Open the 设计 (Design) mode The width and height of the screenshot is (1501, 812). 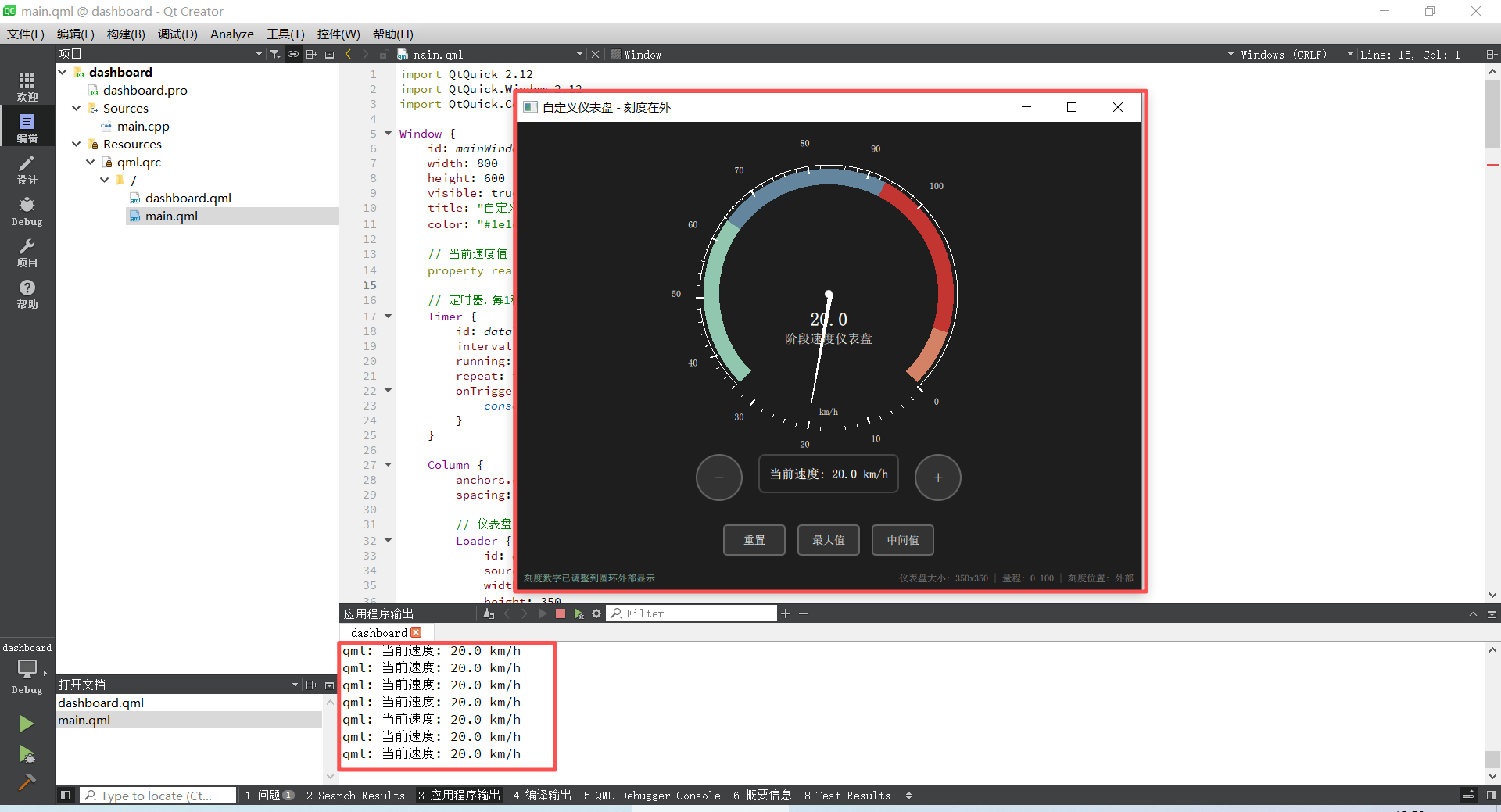click(27, 169)
